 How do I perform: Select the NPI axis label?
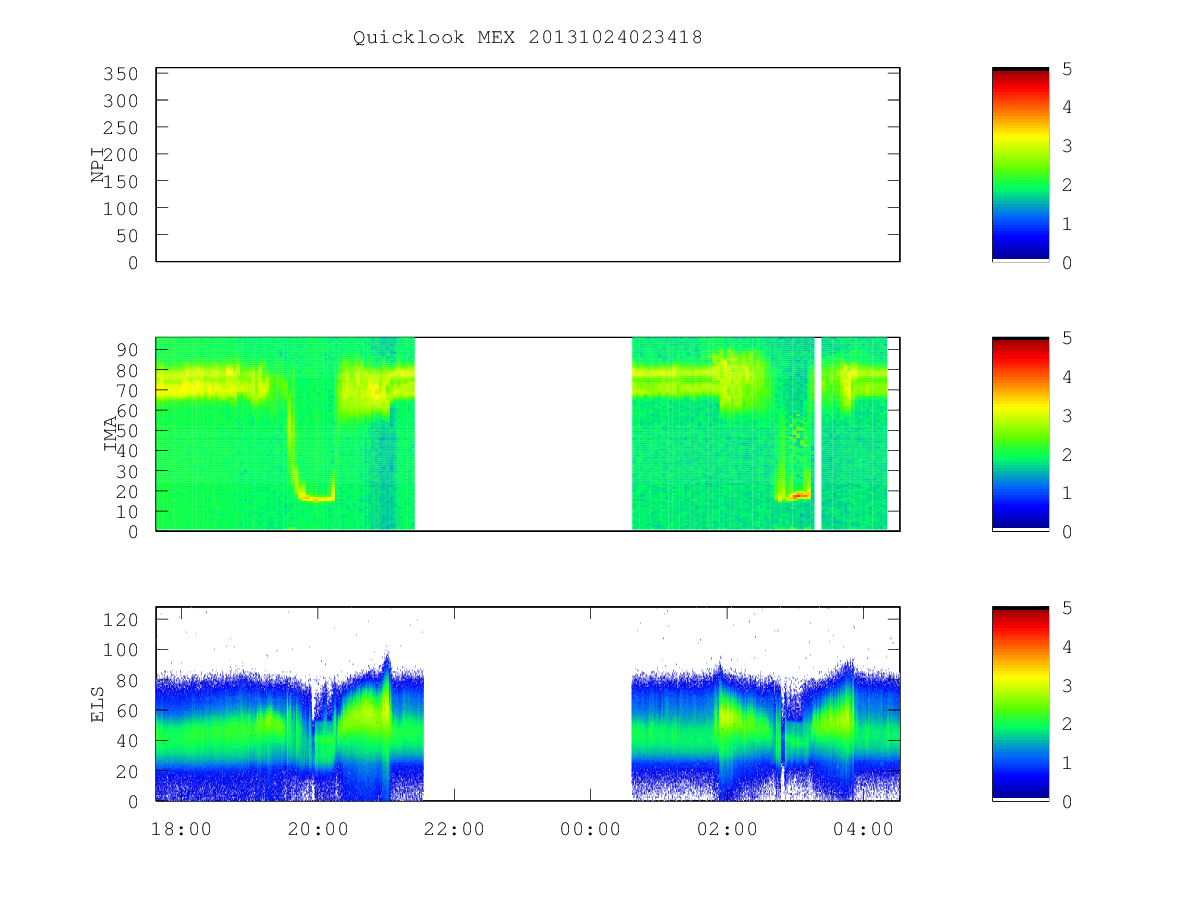(98, 164)
